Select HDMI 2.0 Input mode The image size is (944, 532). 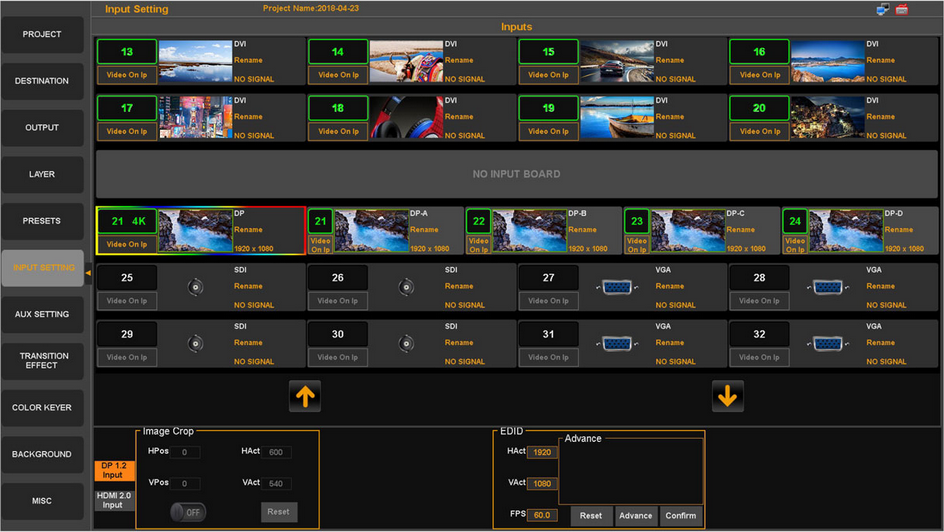click(x=113, y=500)
